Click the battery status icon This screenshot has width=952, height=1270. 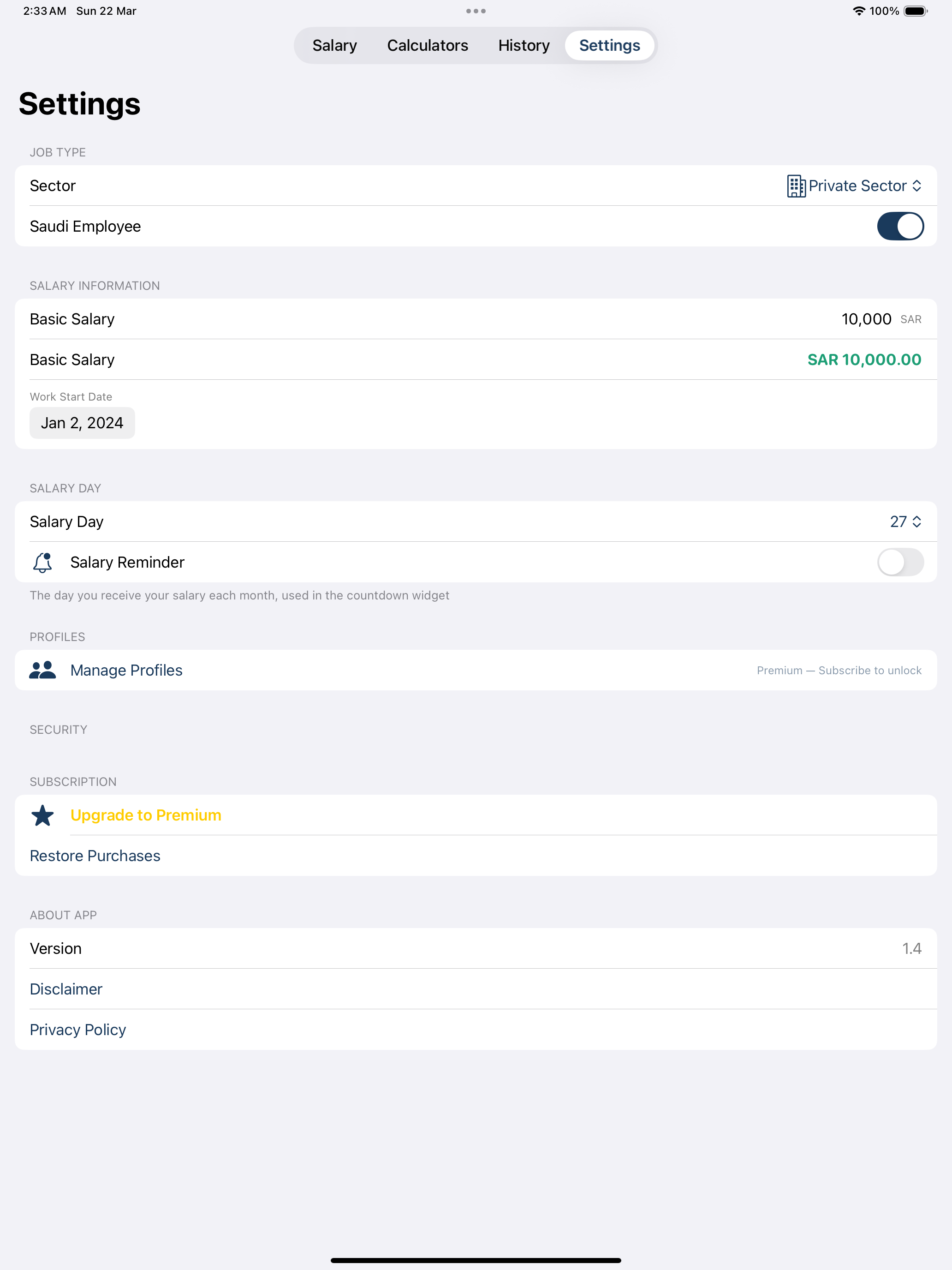(x=915, y=11)
